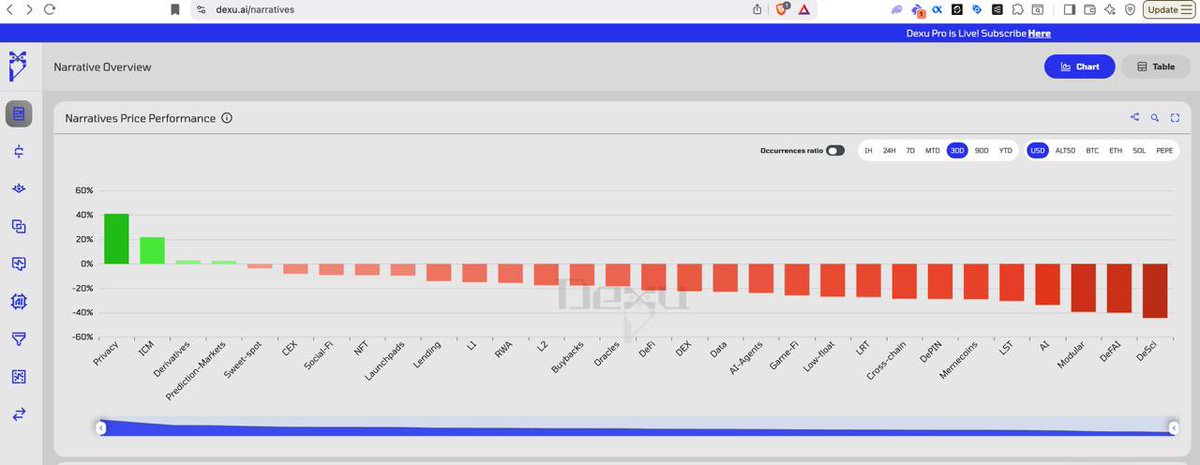Click the Brave shields icon in address bar
Viewport: 1200px width, 465px height.
click(785, 9)
